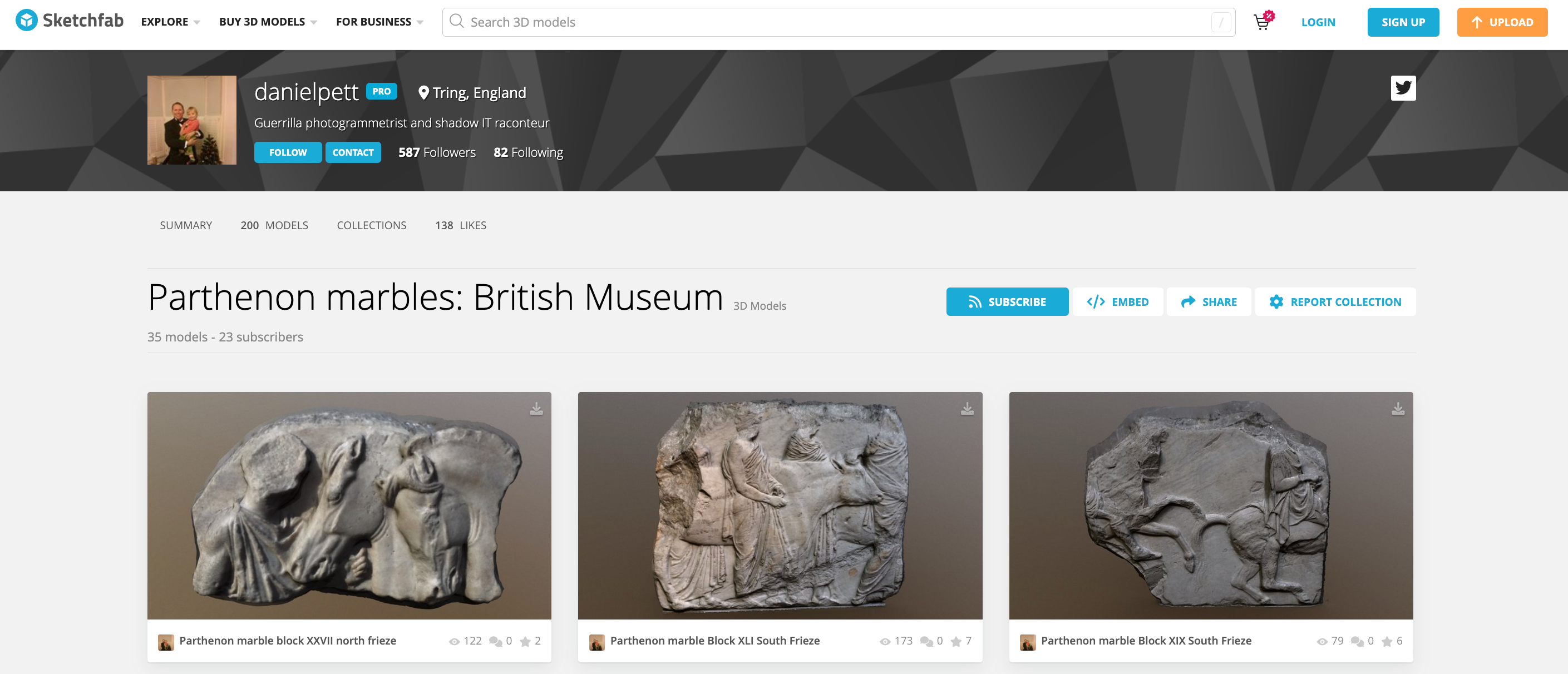The width and height of the screenshot is (1568, 674).
Task: Expand the Buy 3D Models menu
Action: click(x=268, y=22)
